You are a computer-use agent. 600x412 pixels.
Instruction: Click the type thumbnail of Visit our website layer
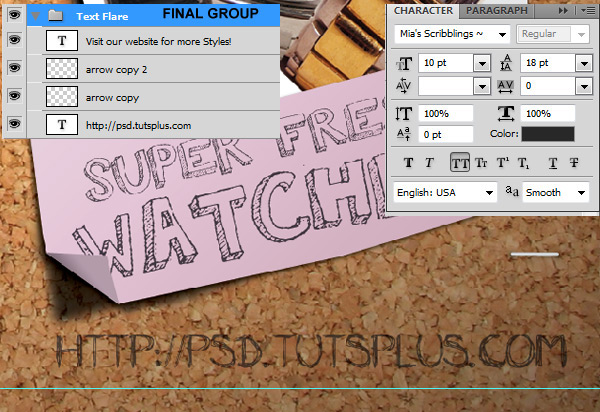62,41
